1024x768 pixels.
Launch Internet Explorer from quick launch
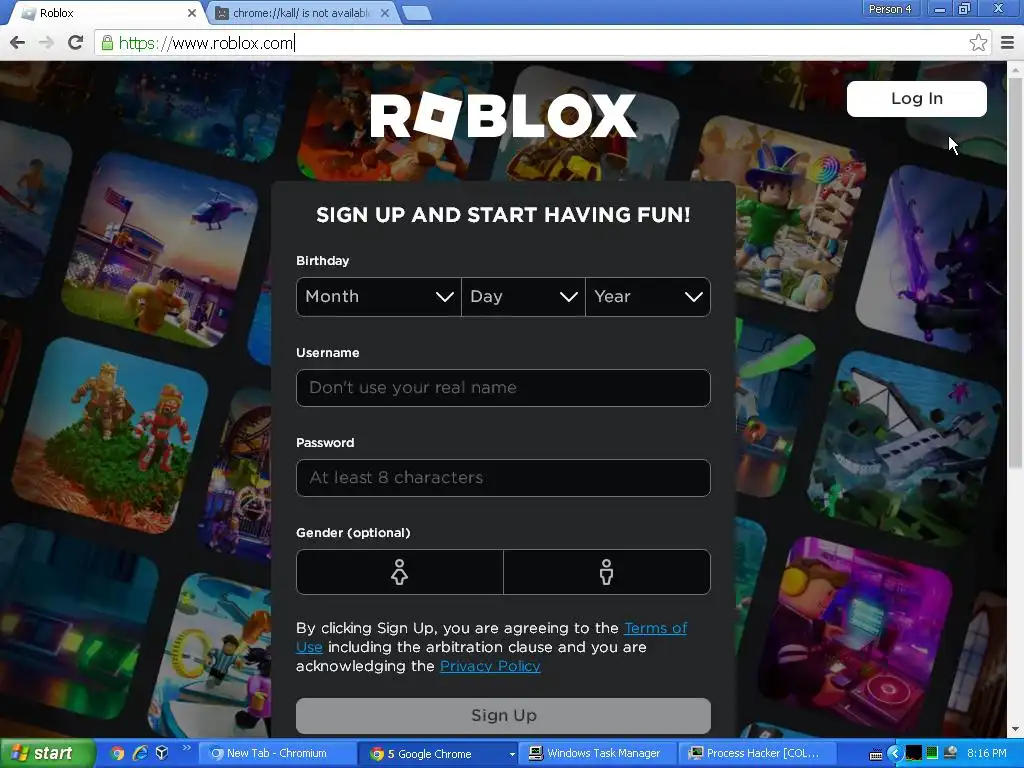point(140,754)
